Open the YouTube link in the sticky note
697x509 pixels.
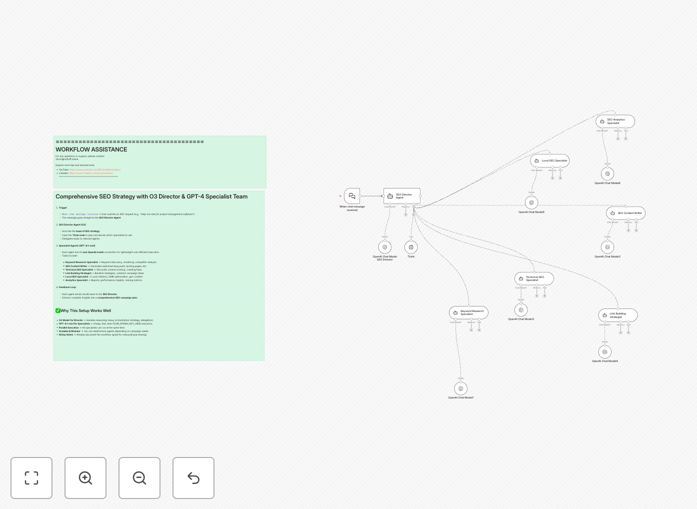[95, 170]
